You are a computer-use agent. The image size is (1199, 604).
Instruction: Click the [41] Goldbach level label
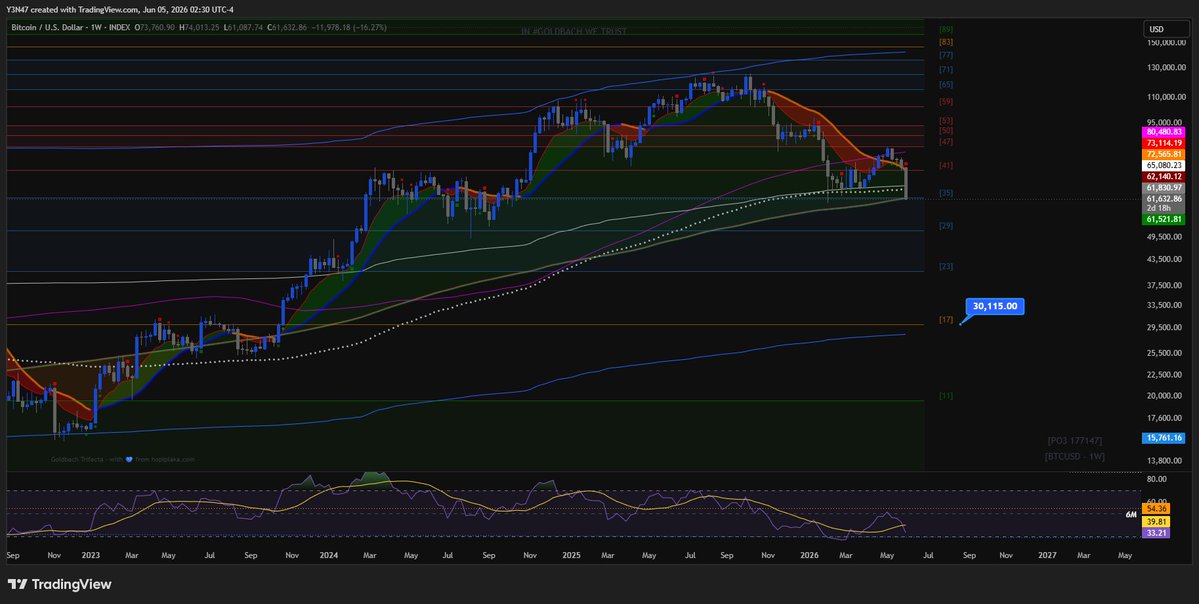[x=945, y=166]
